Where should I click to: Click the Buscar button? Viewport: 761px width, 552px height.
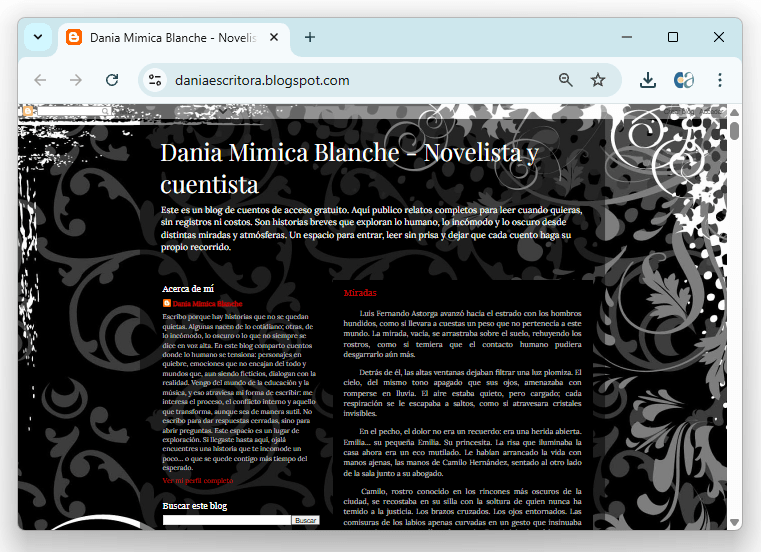point(306,520)
